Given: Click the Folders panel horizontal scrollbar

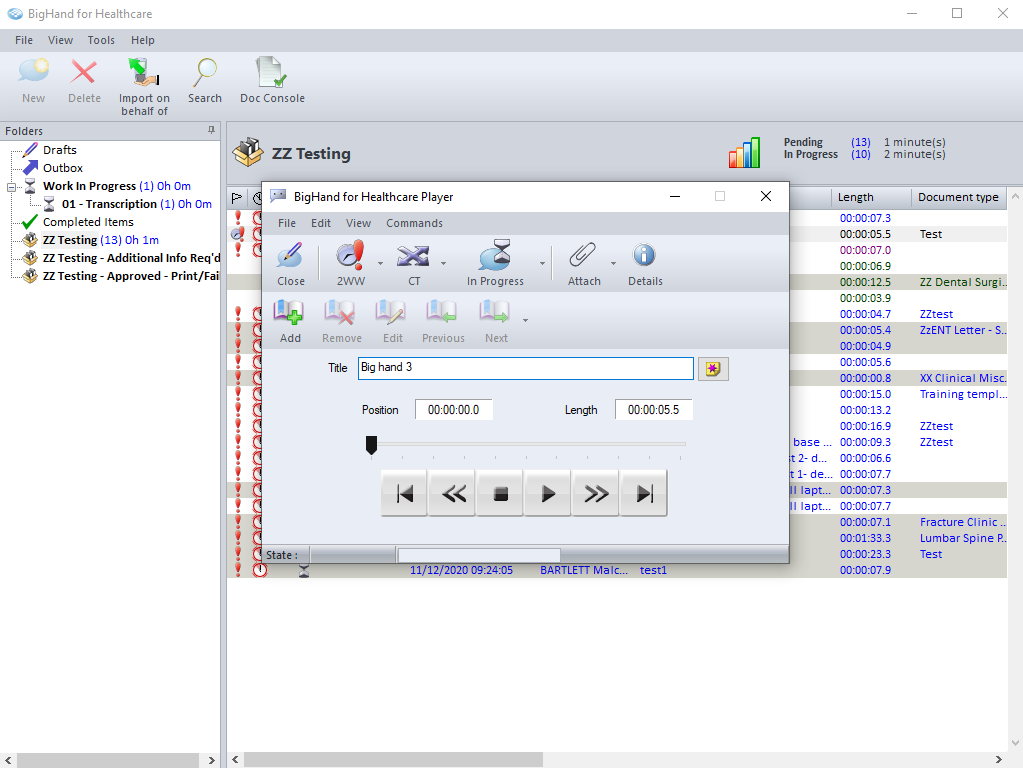Looking at the screenshot, I should [108, 760].
